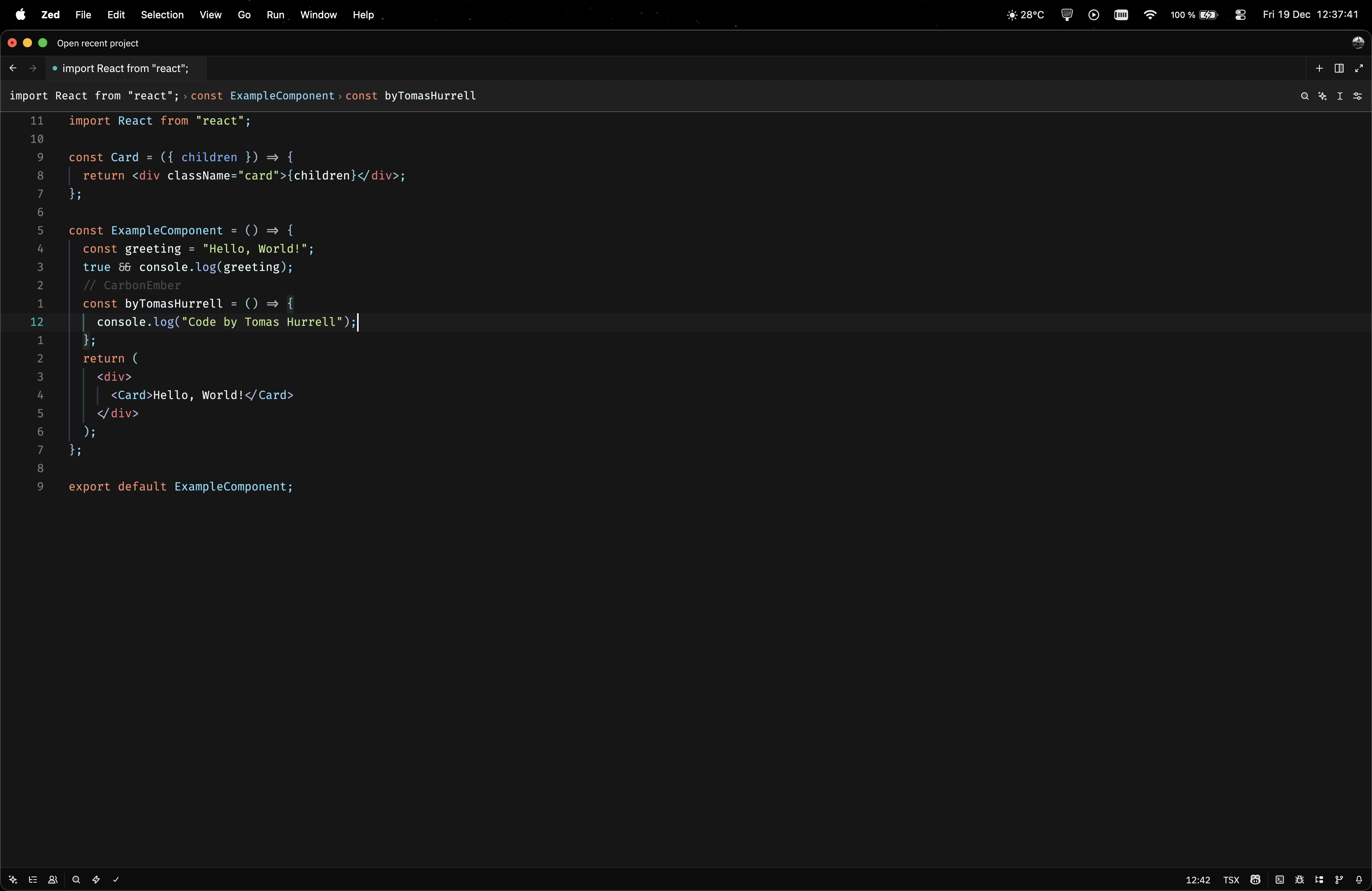Change the language from TSX
This screenshot has width=1372, height=891.
click(1231, 880)
